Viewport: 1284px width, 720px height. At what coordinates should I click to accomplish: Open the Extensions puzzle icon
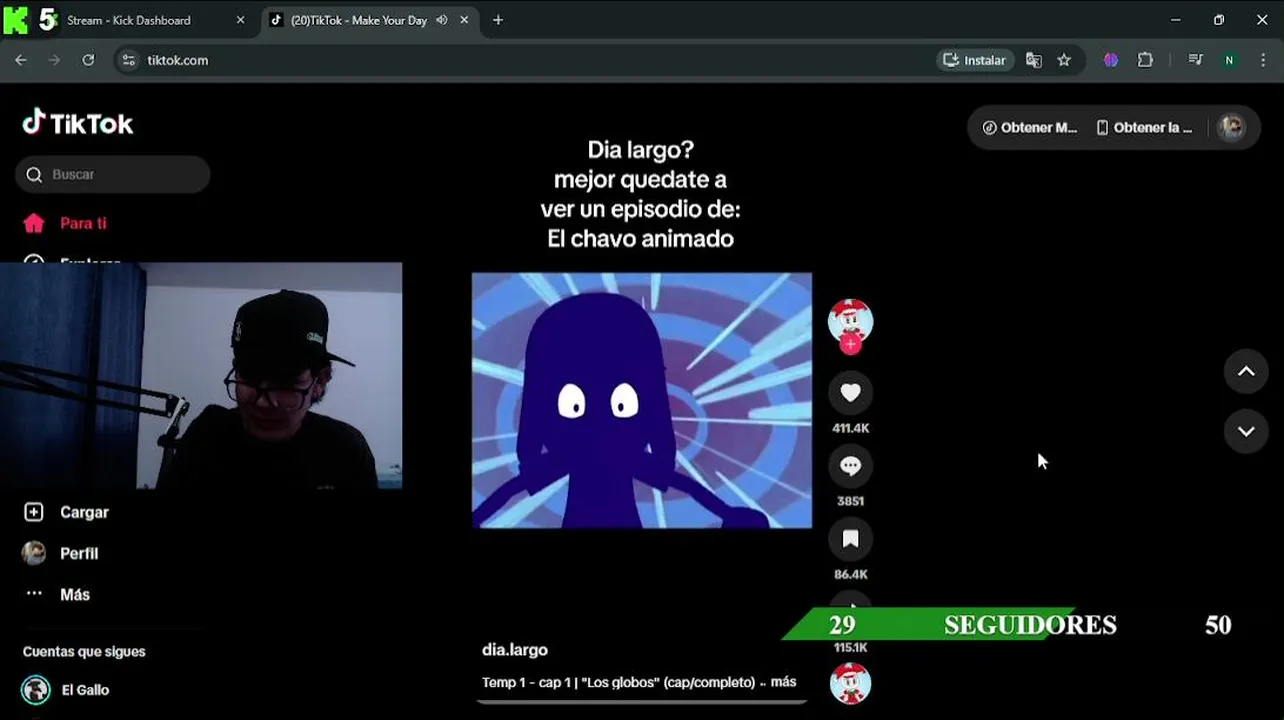1146,60
